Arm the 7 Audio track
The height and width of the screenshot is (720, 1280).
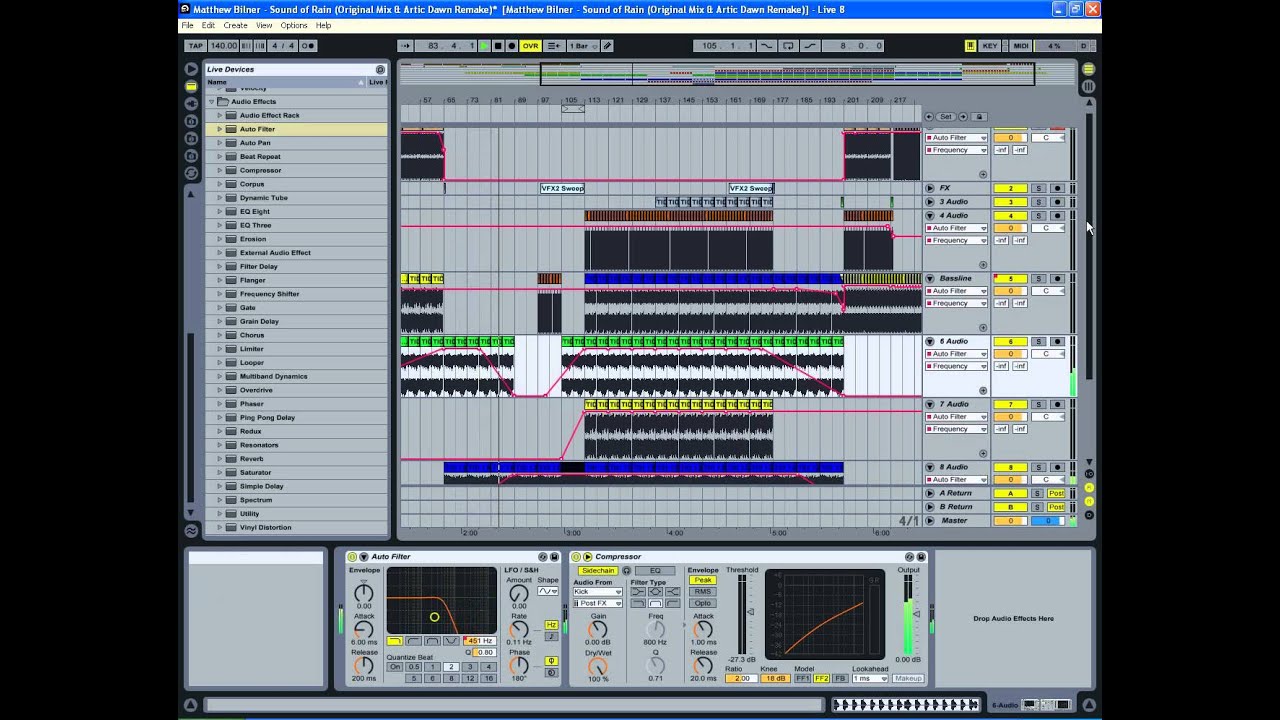(x=1057, y=405)
